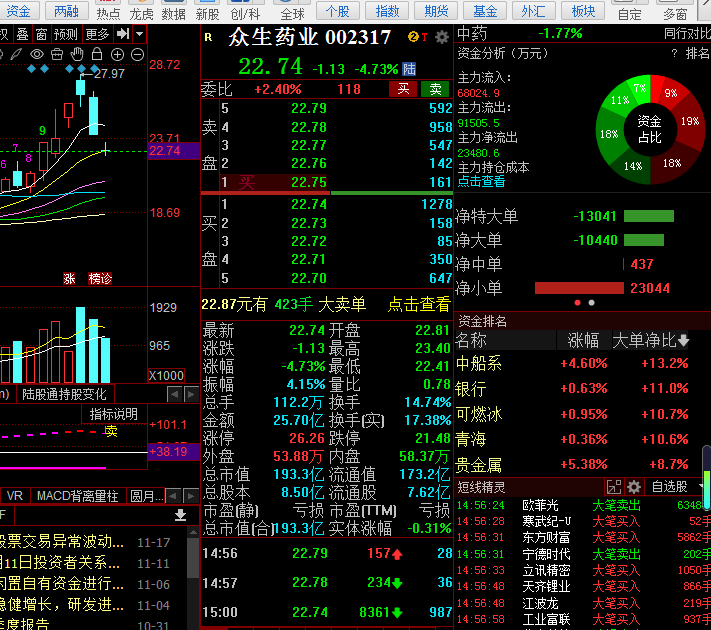Click the question mark help in 资金分析

(x=674, y=54)
